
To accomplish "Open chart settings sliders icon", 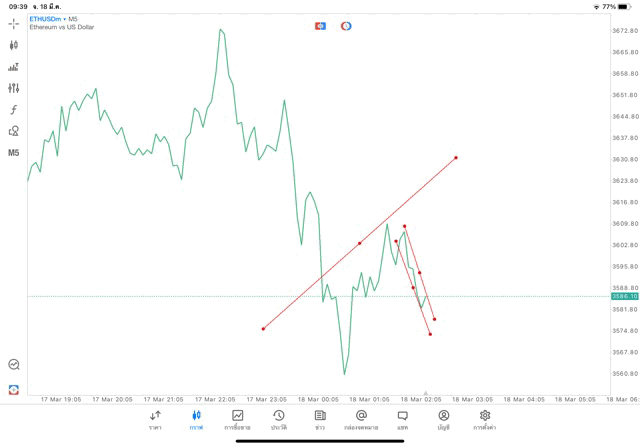I will [13, 88].
